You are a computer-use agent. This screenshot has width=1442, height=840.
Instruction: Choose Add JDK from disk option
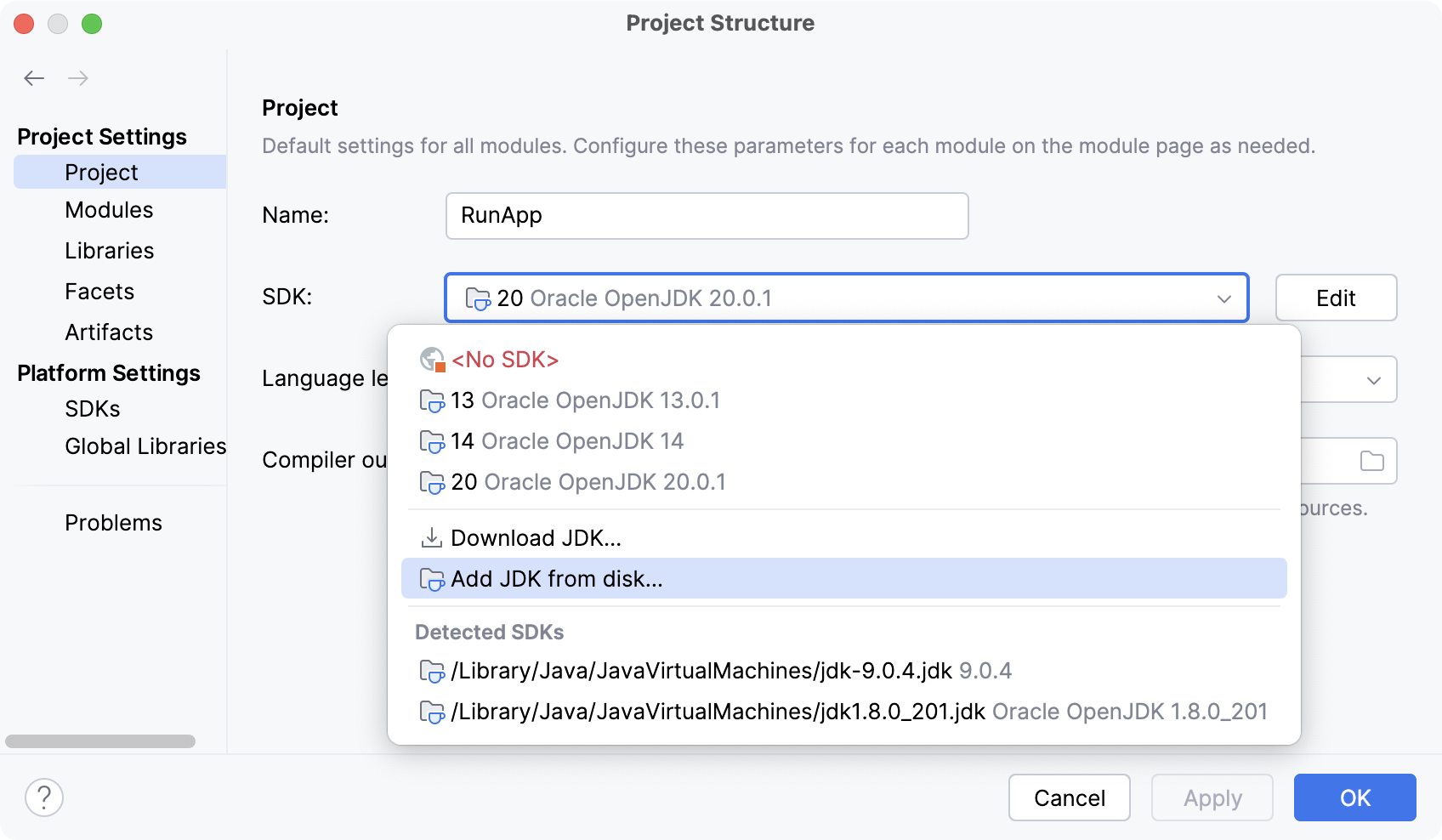tap(557, 578)
